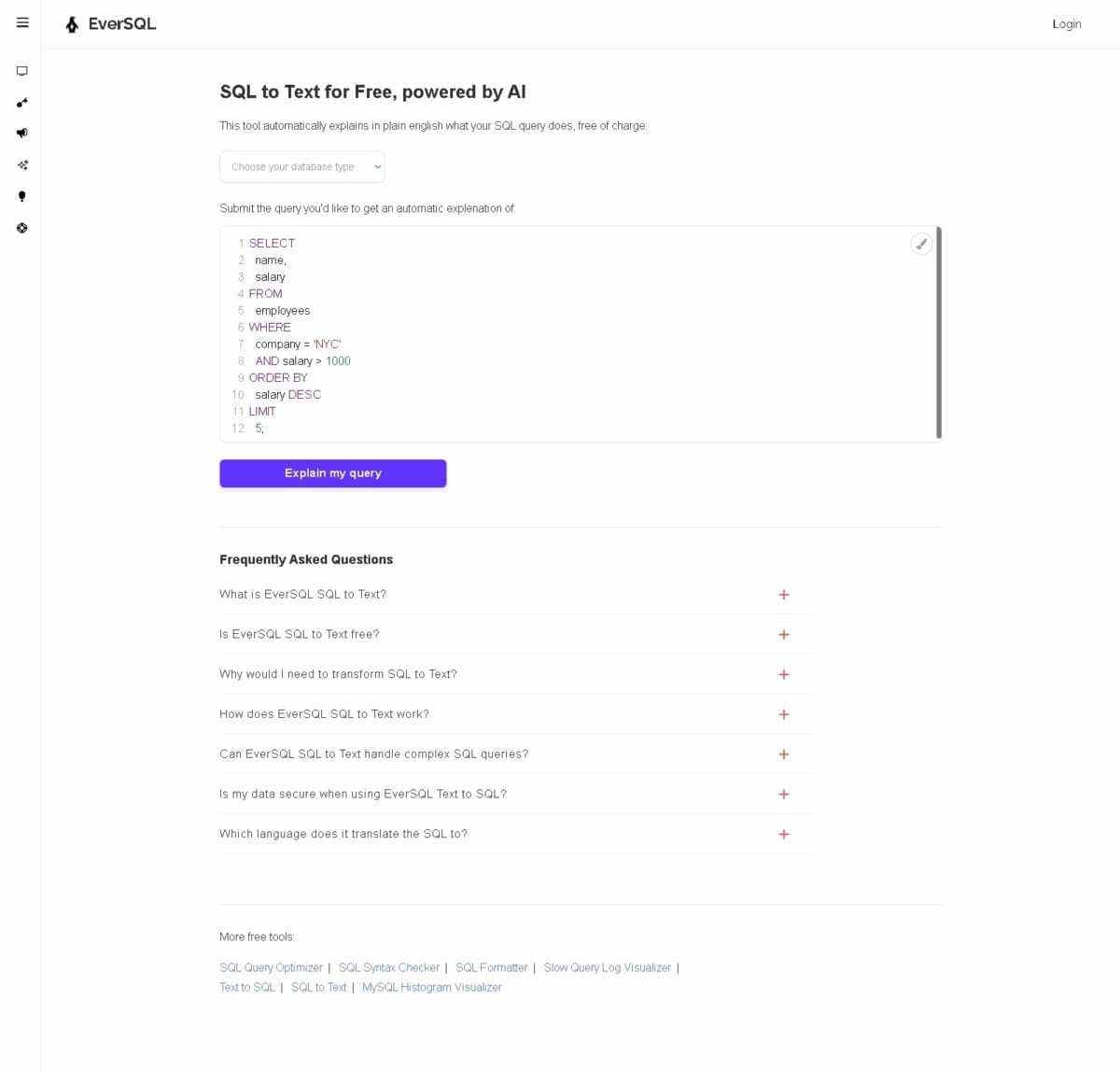The height and width of the screenshot is (1071, 1120).
Task: Expand the 'Is EverSQL SQL to Text free?' FAQ
Action: click(783, 635)
